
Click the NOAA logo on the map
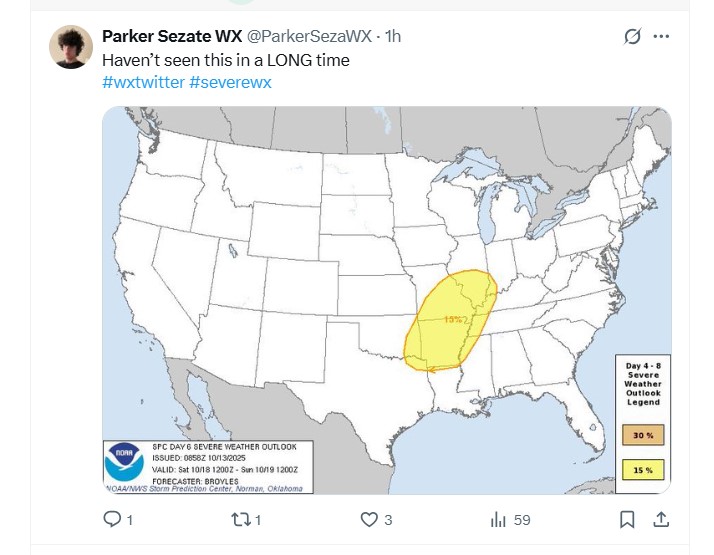(124, 466)
